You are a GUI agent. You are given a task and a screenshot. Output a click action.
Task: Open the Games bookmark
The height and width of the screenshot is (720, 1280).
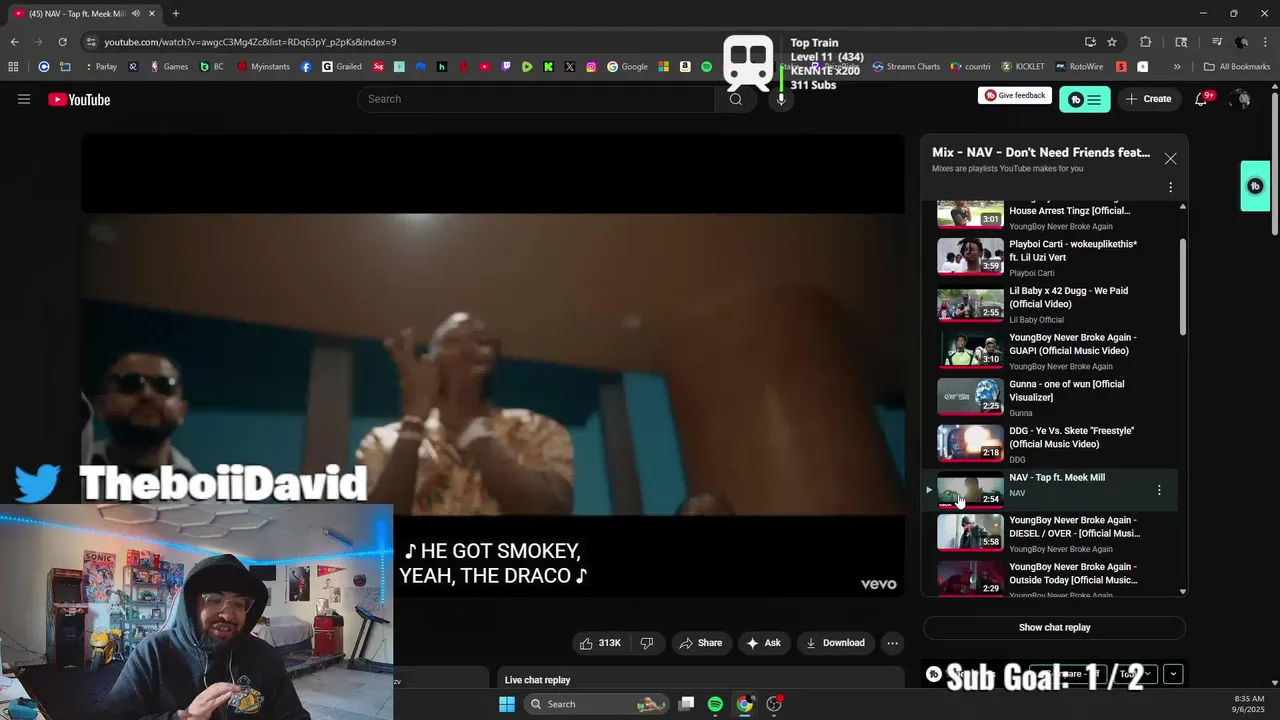point(169,67)
